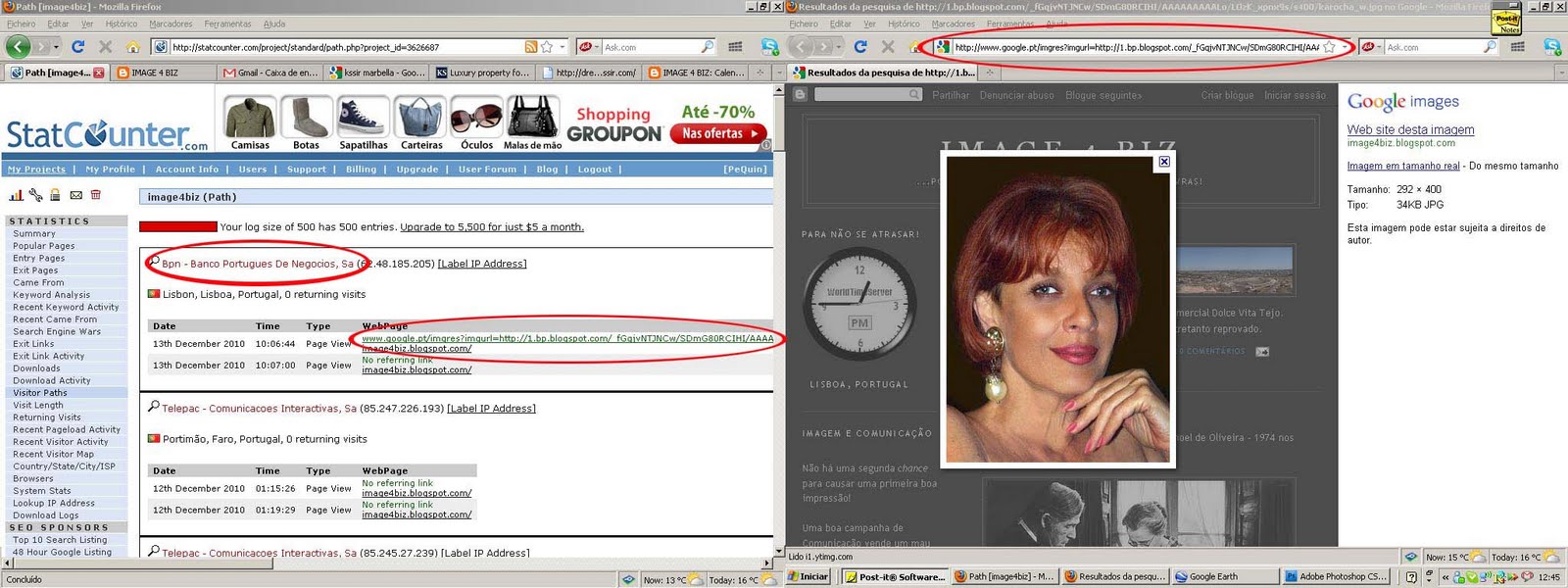Open new tab in StatCounter window
The image size is (1568, 588).
(x=759, y=73)
